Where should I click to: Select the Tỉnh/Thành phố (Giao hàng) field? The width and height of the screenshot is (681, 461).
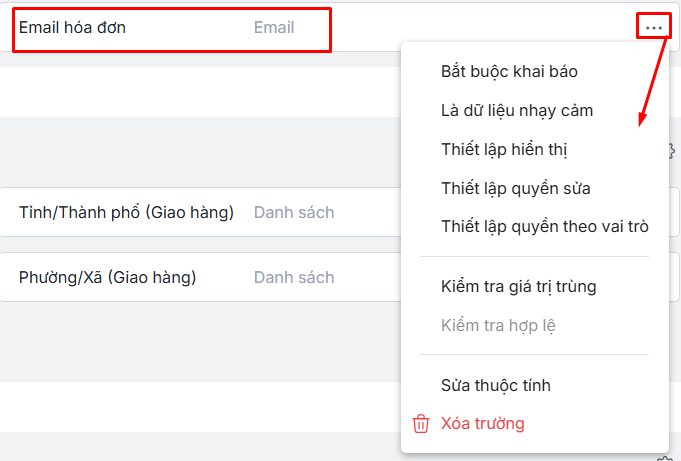[x=126, y=212]
